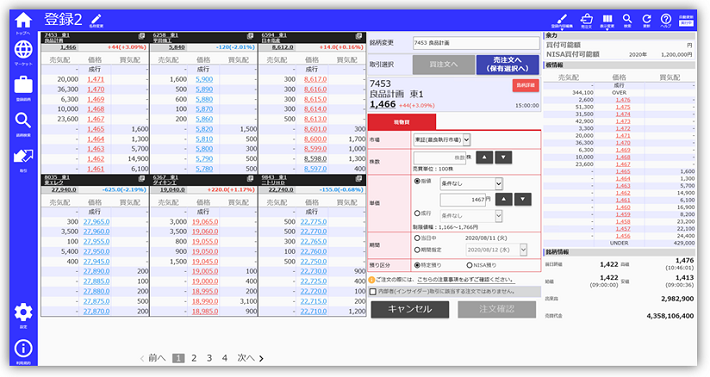This screenshot has width=710, height=377.
Task: Open registration content edit brush icon
Action: [561, 19]
